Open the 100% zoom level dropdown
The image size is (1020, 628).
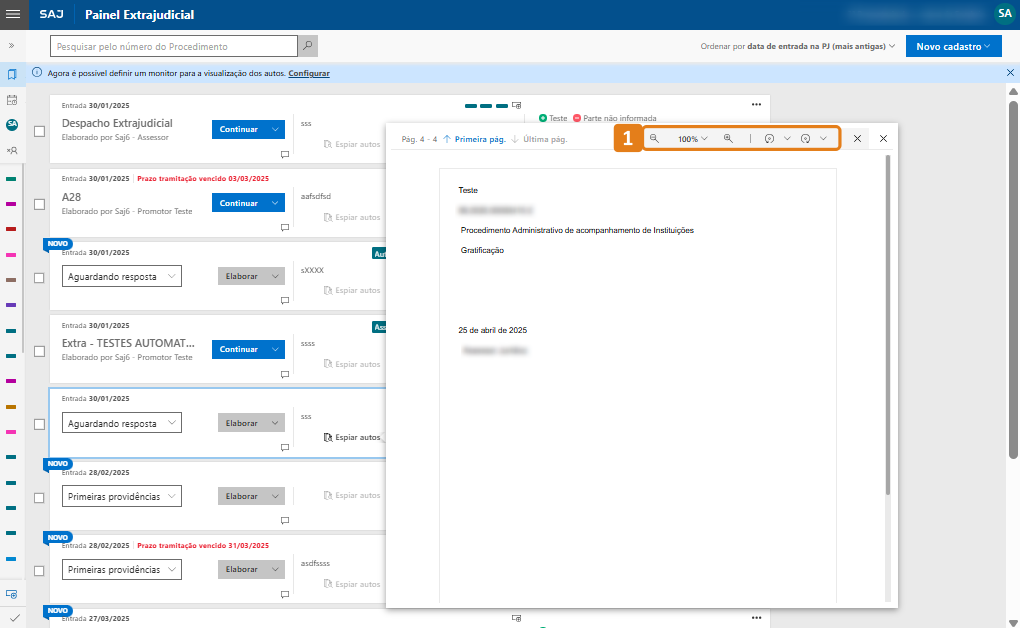[x=692, y=139]
